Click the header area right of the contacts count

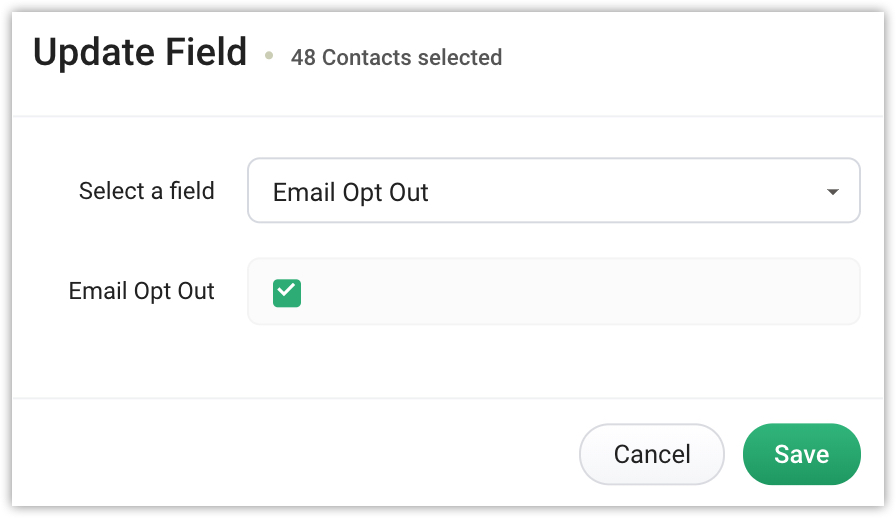[x=691, y=57]
